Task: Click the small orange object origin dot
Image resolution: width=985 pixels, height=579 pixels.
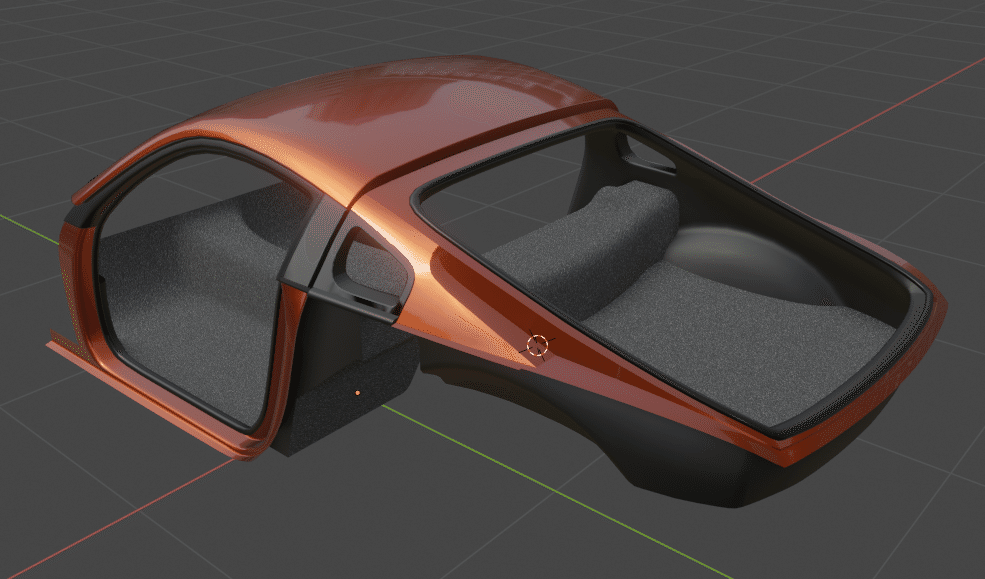Action: click(357, 393)
